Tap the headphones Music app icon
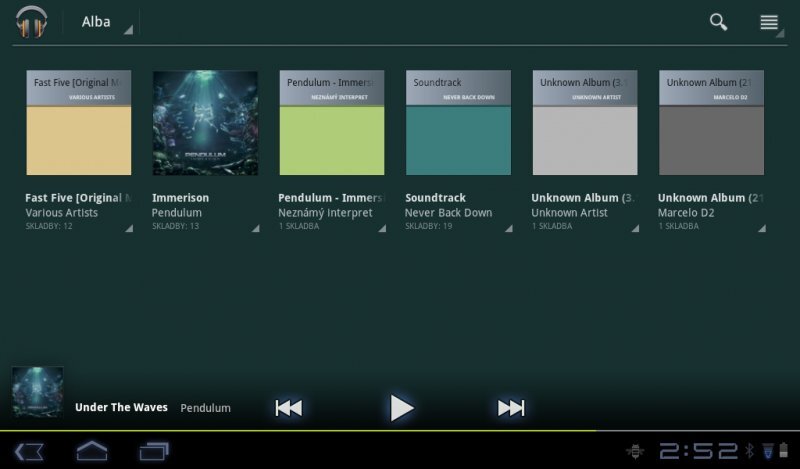This screenshot has height=469, width=800. (31, 22)
